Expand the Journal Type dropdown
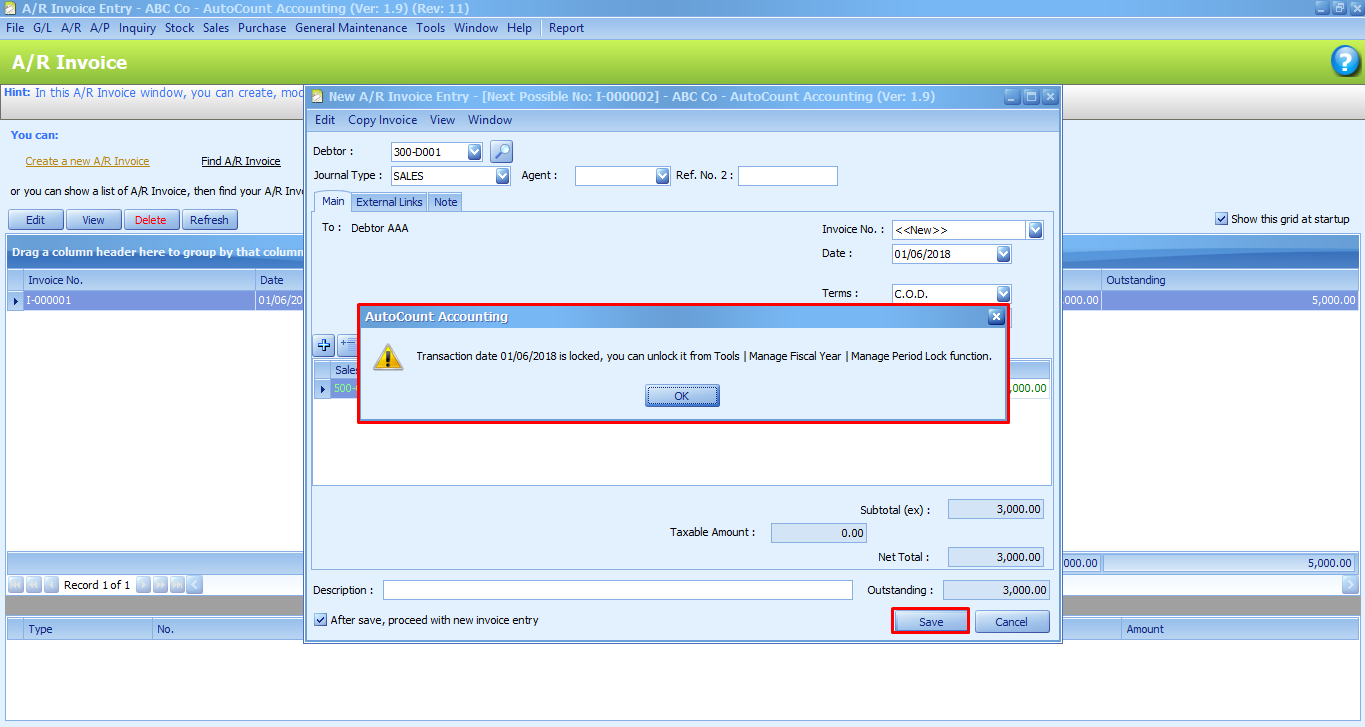1365x727 pixels. (x=502, y=176)
